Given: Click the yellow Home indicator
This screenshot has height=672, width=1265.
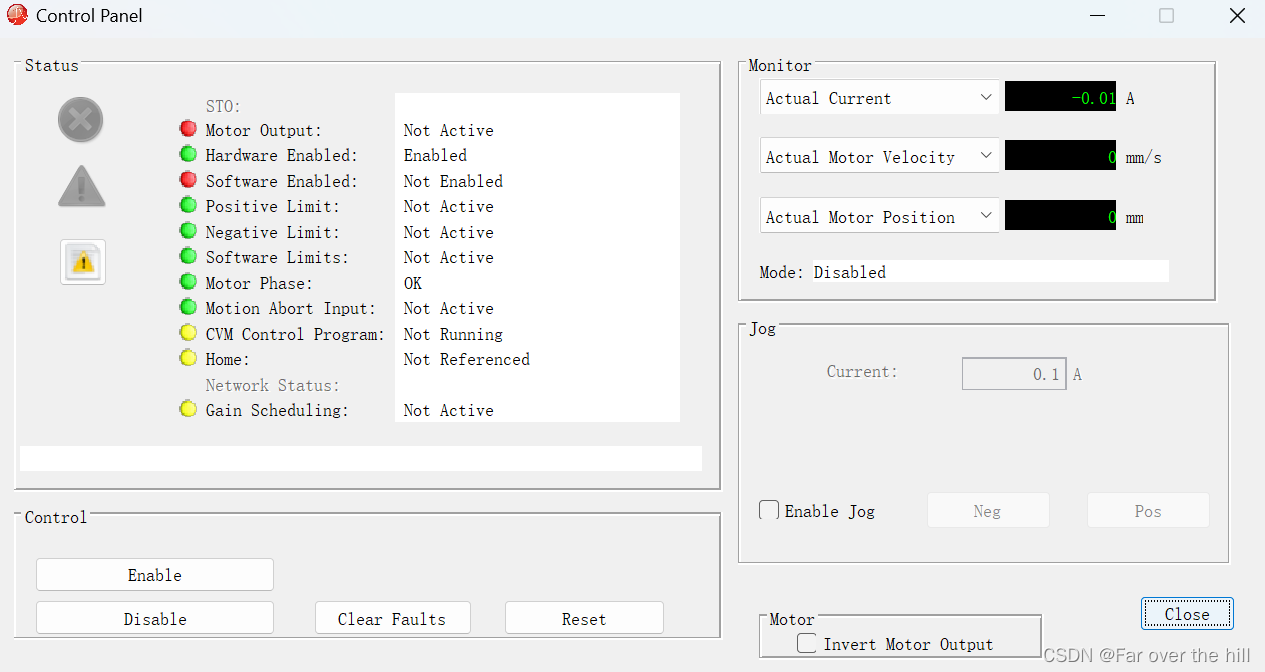Looking at the screenshot, I should pos(188,358).
